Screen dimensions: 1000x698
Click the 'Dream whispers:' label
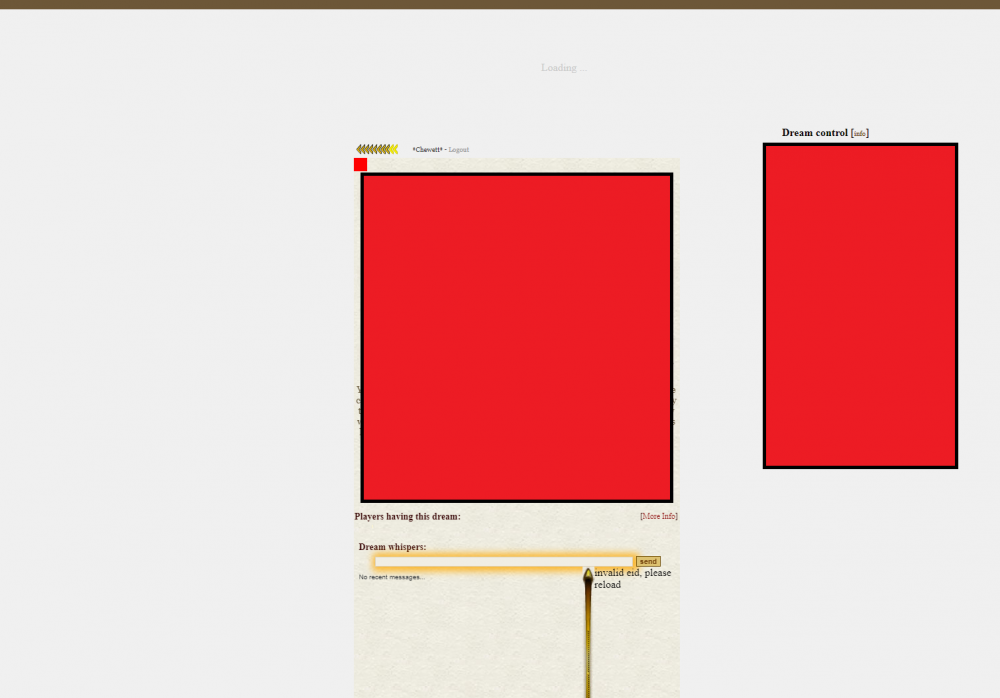(392, 547)
